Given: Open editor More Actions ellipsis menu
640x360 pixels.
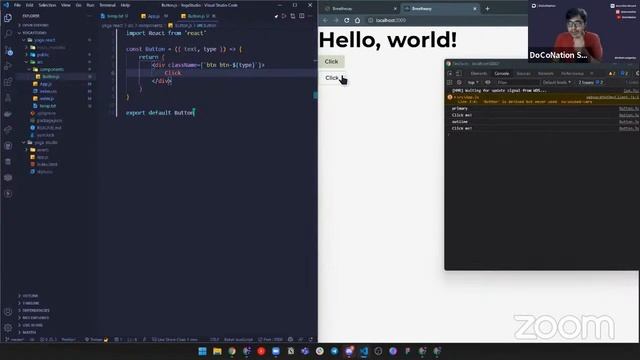Looking at the screenshot, I should point(310,16).
